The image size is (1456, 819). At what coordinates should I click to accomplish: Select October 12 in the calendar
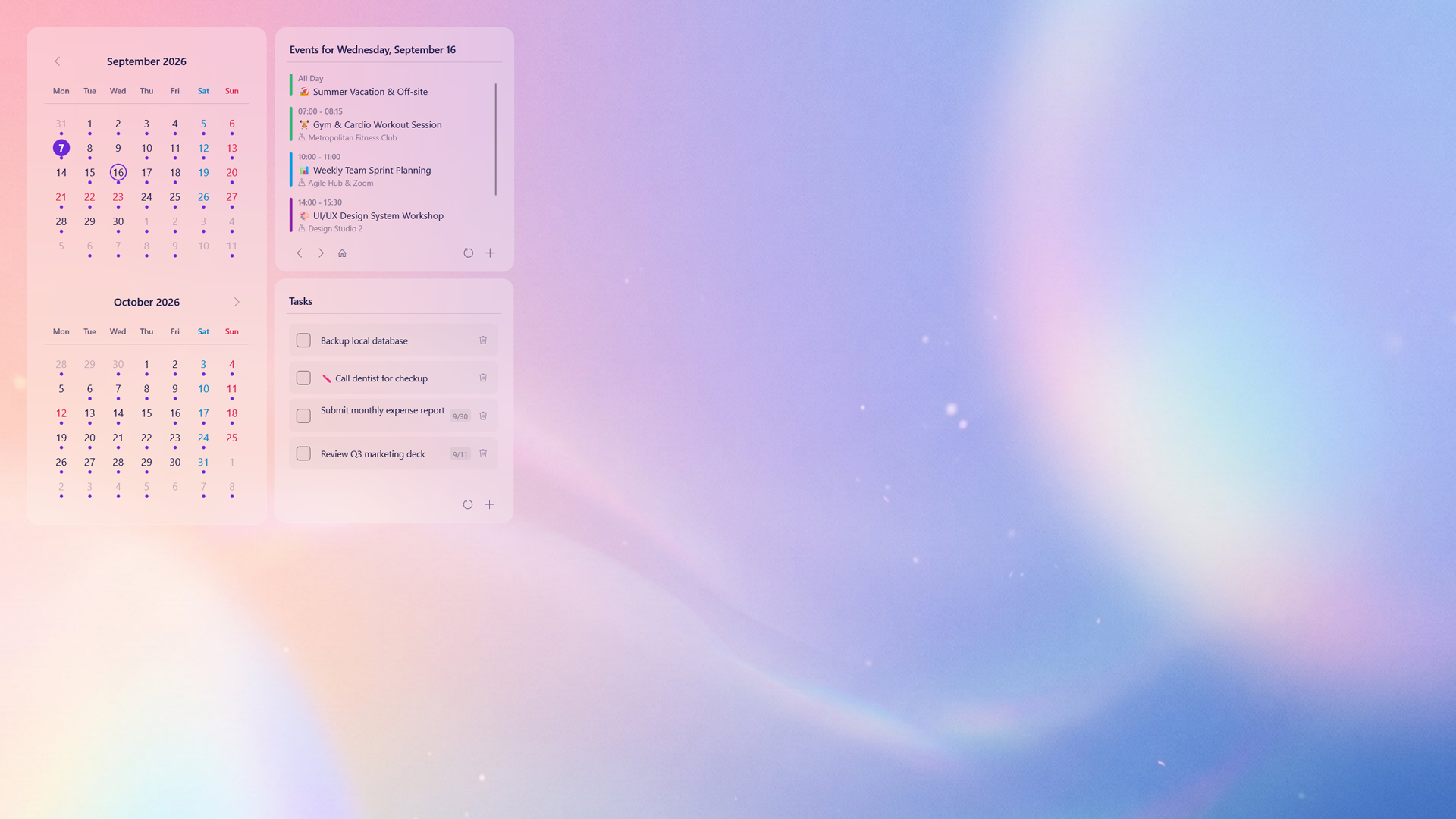[x=61, y=413]
